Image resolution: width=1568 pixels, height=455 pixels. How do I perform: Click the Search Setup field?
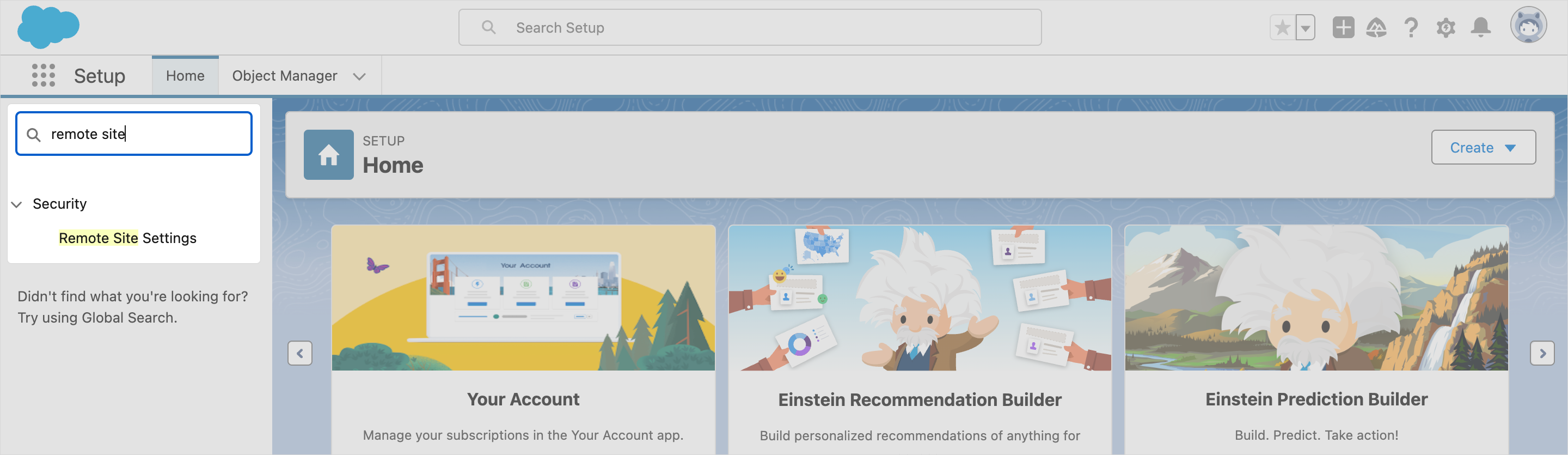(x=749, y=27)
